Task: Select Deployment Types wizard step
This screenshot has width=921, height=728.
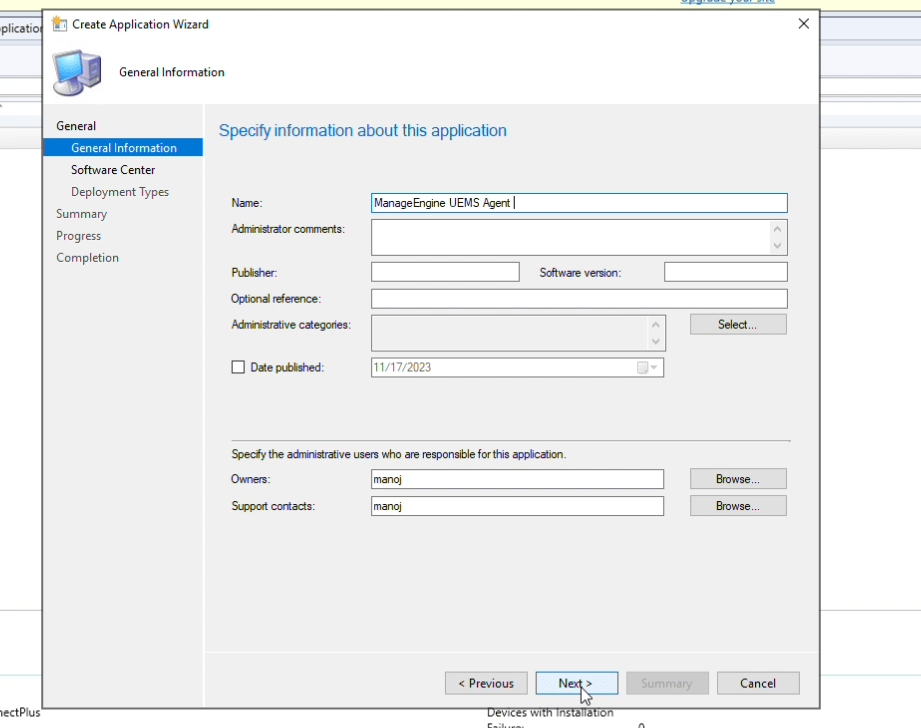Action: 120,192
